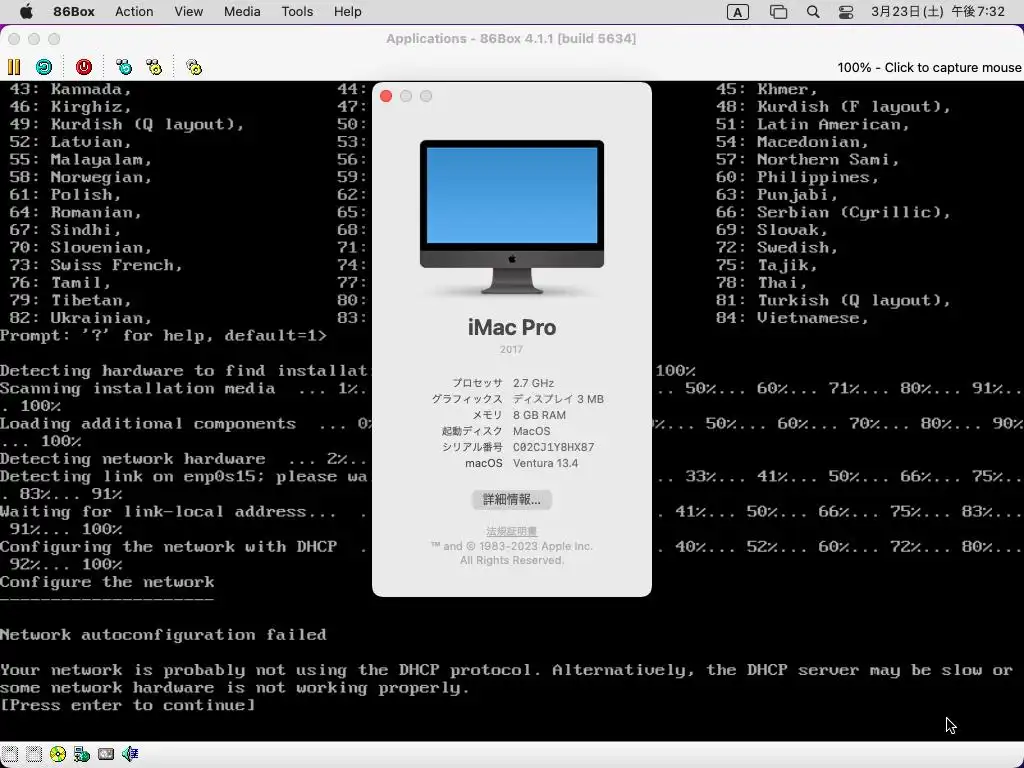Viewport: 1024px width, 768px height.
Task: Open the 法規証明書 link
Action: 511,531
